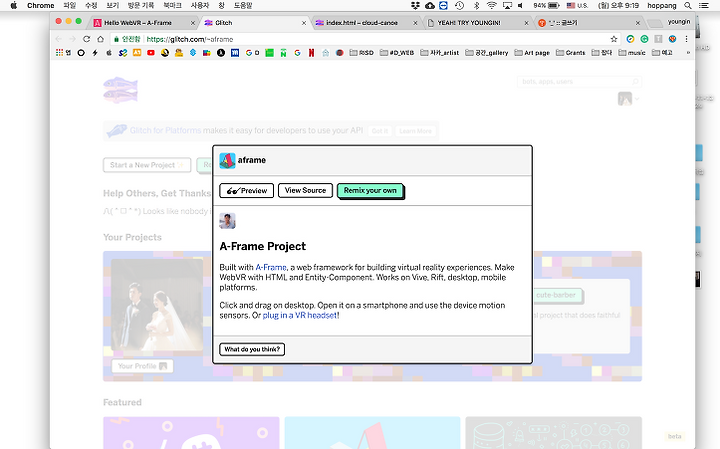This screenshot has height=449, width=720.
Task: Open the 도움말 (Help) menu
Action: click(243, 6)
